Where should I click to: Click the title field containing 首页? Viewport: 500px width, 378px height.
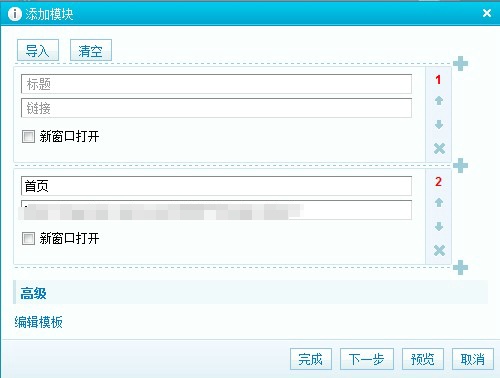216,186
